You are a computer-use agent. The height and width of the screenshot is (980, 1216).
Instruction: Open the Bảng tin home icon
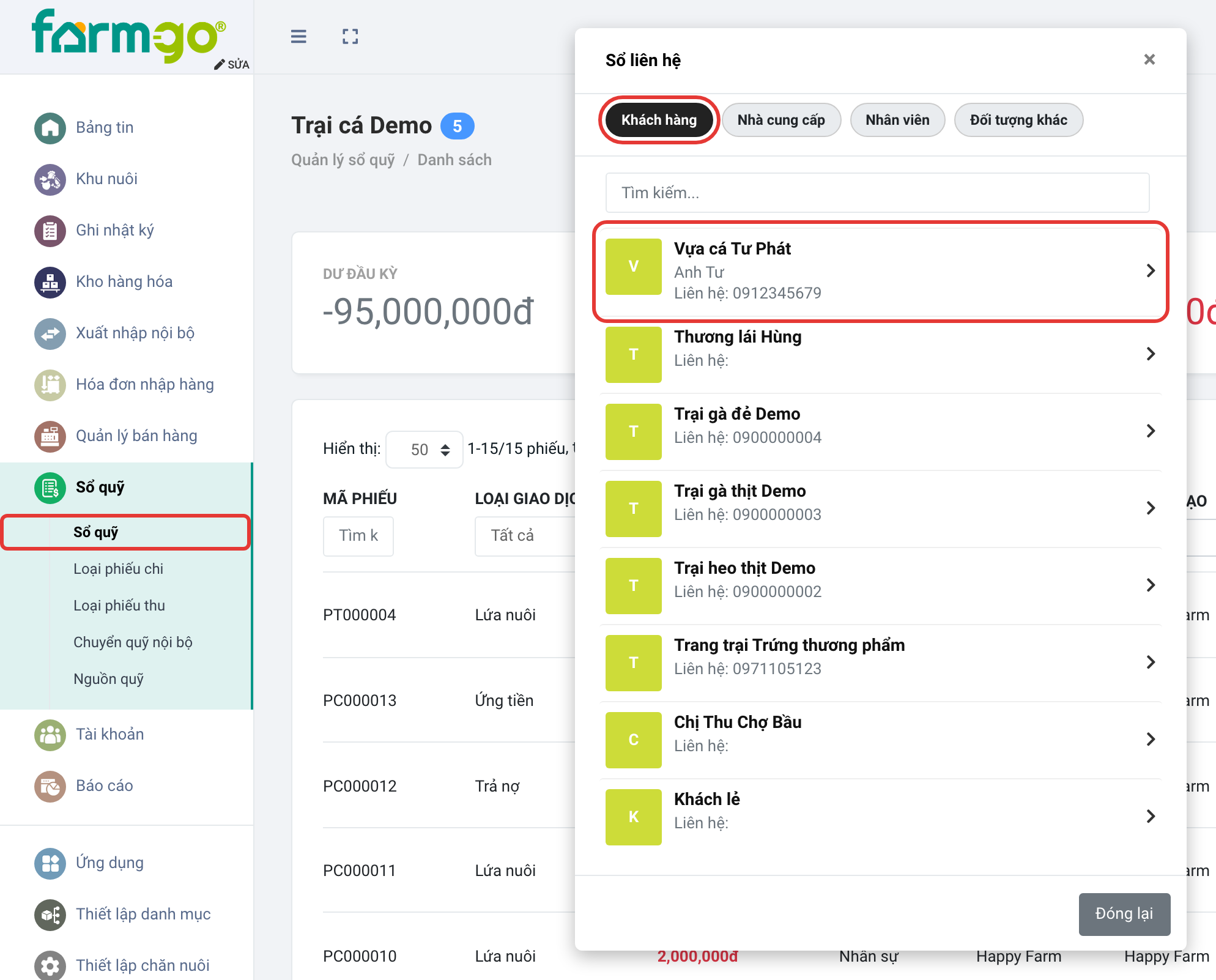50,128
